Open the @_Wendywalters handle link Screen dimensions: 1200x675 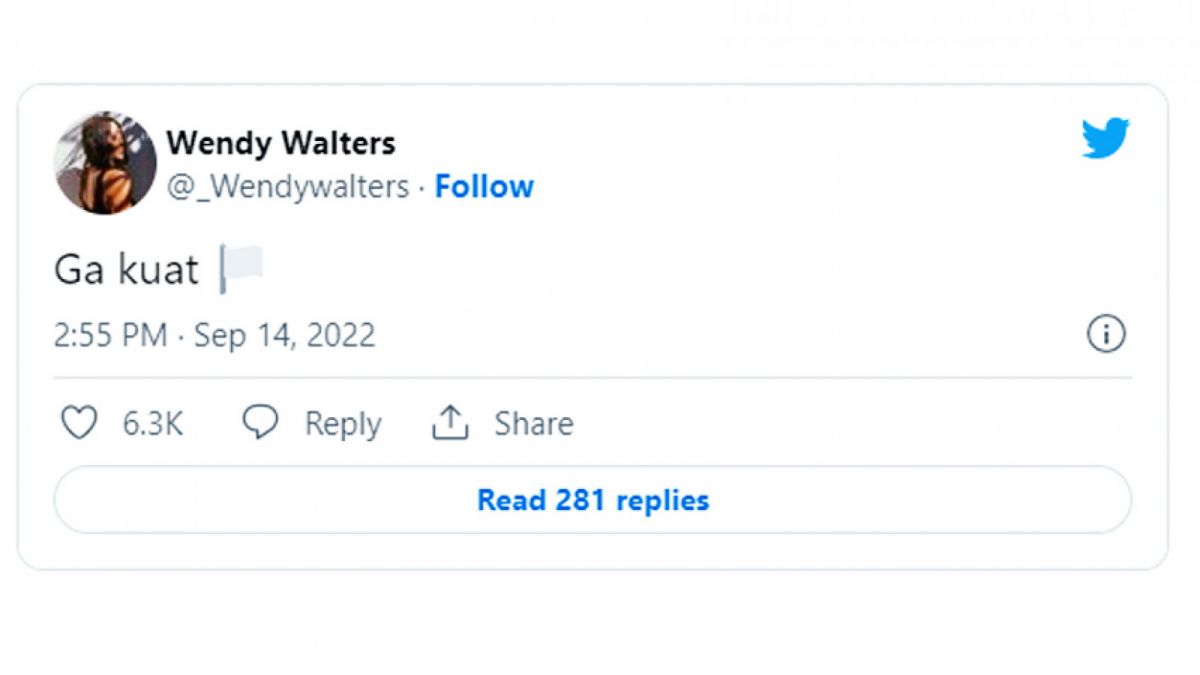click(288, 187)
